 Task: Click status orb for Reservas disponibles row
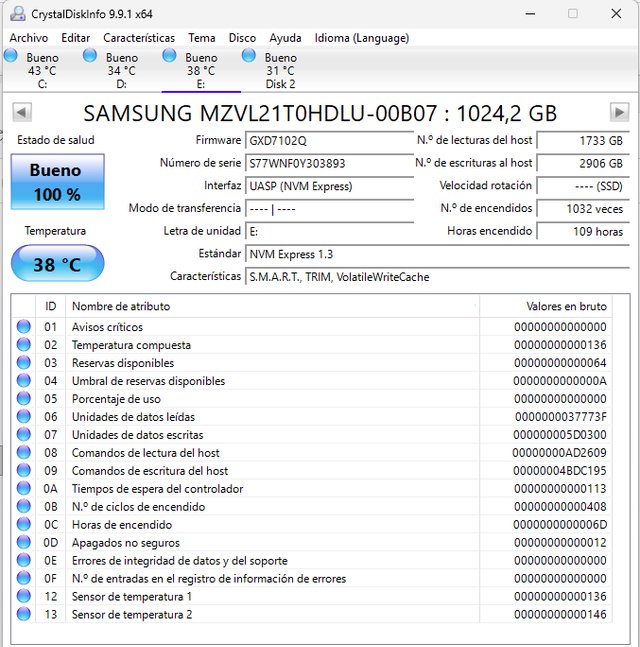[x=24, y=362]
